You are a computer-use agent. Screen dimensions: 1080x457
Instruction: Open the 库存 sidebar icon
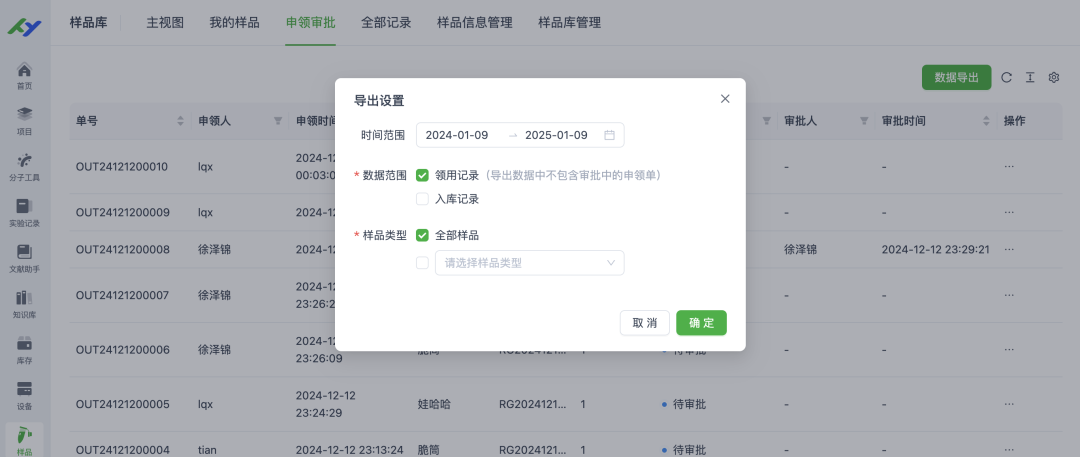pyautogui.click(x=24, y=350)
